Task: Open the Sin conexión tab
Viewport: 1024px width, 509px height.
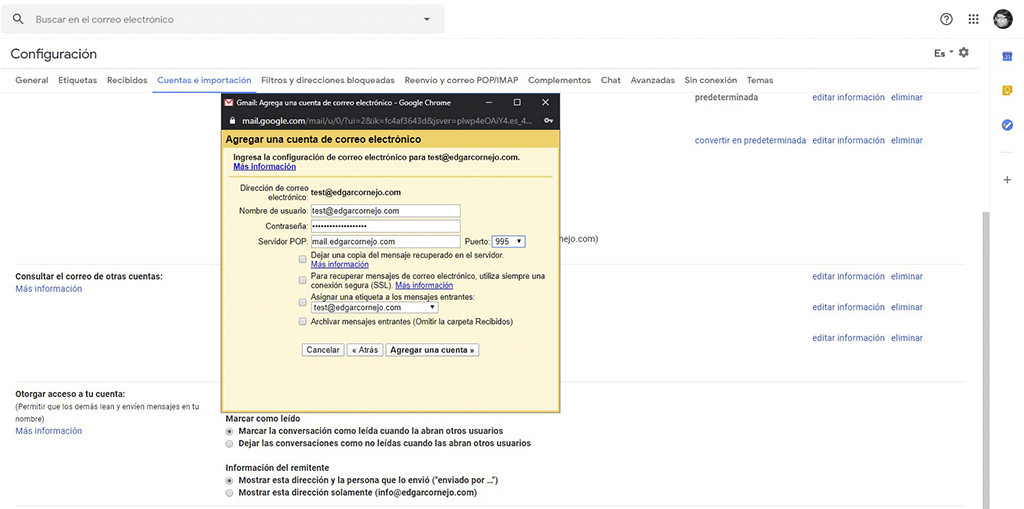Action: tap(711, 80)
